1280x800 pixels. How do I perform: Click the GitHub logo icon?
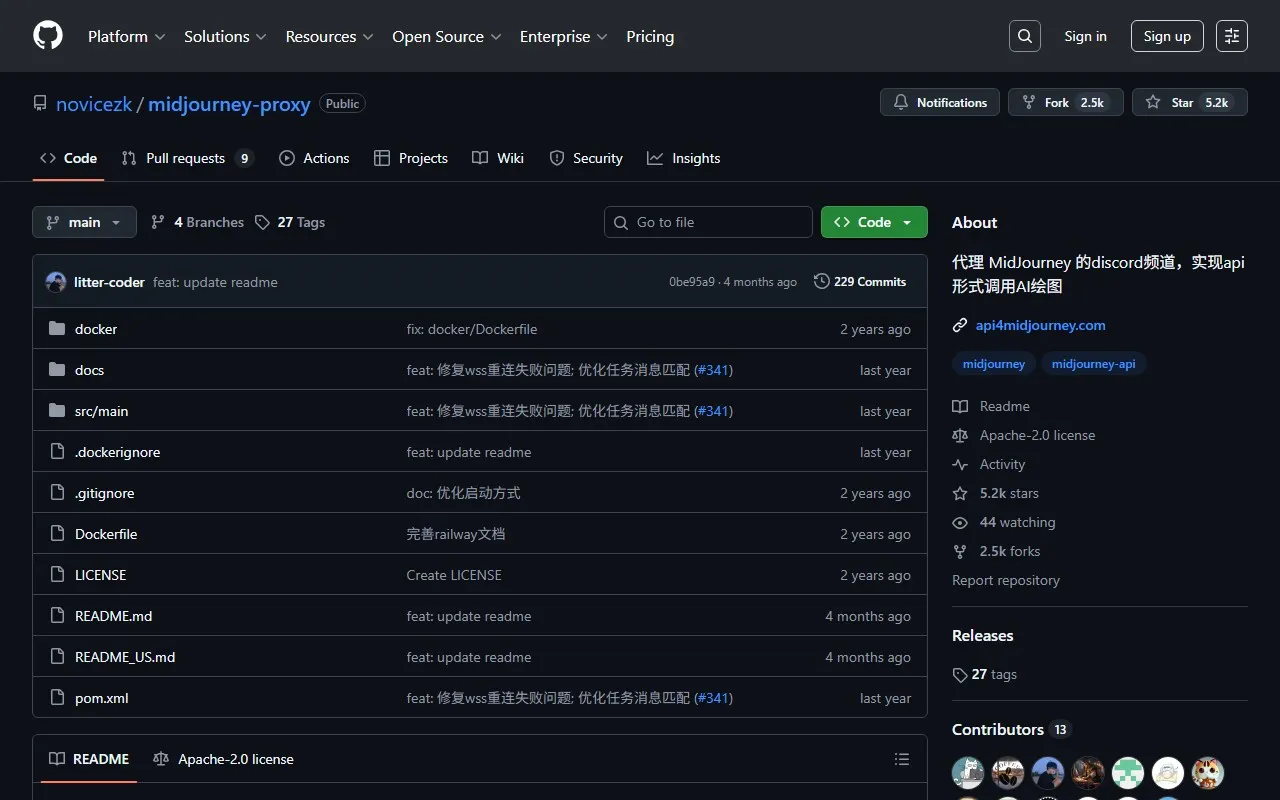(48, 36)
